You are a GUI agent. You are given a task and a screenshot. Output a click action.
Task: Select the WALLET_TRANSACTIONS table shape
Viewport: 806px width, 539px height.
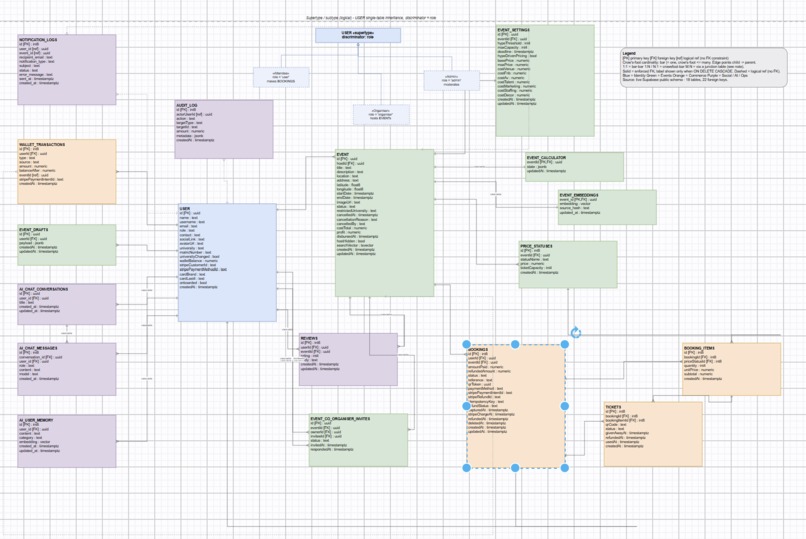click(x=67, y=172)
